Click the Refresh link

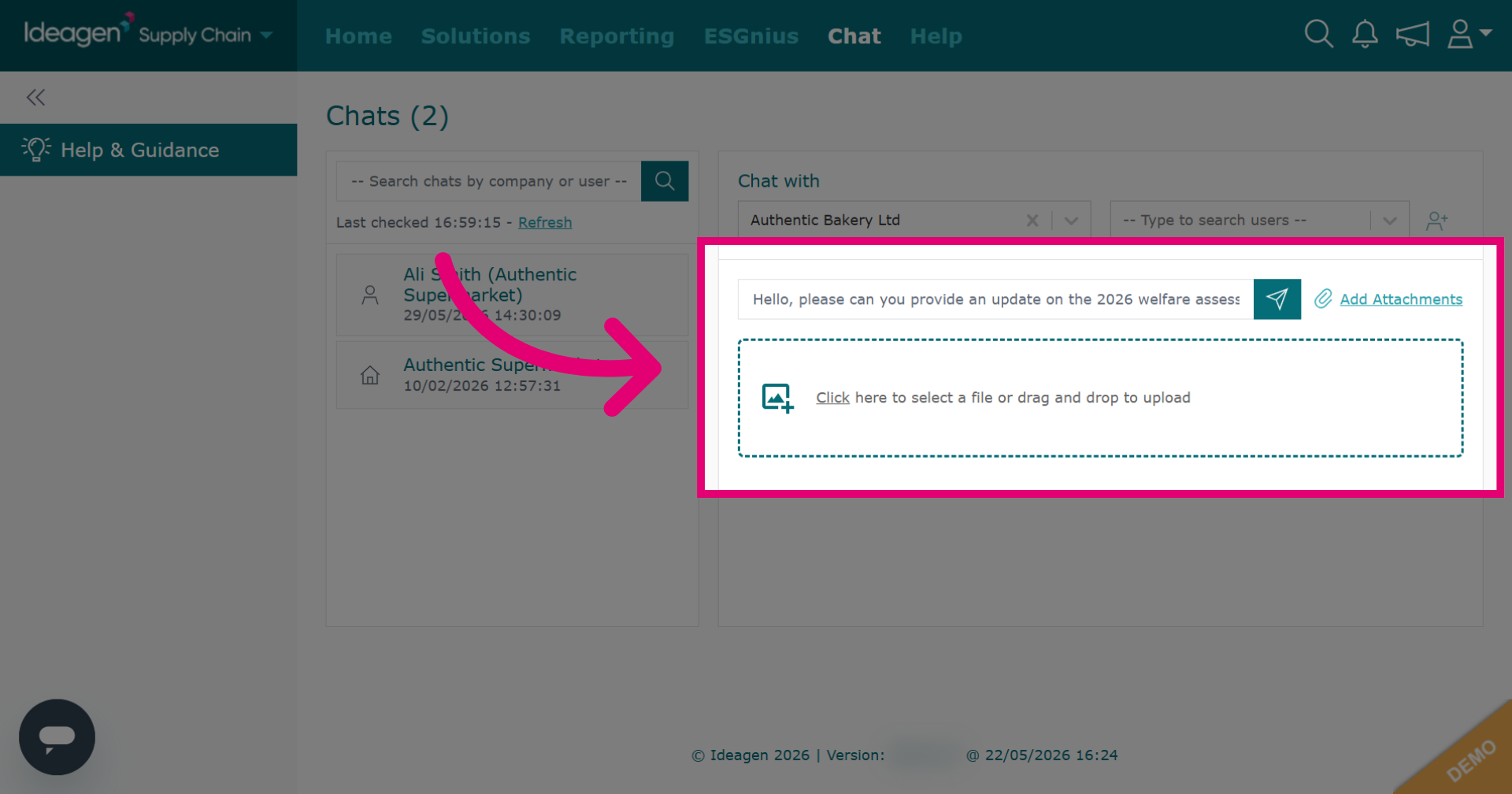tap(545, 222)
